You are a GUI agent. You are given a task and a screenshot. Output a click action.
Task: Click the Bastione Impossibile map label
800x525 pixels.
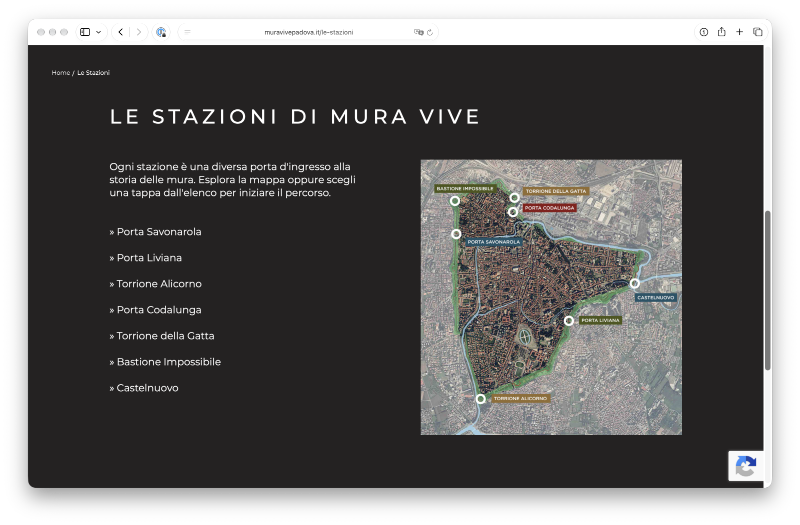[x=465, y=189]
